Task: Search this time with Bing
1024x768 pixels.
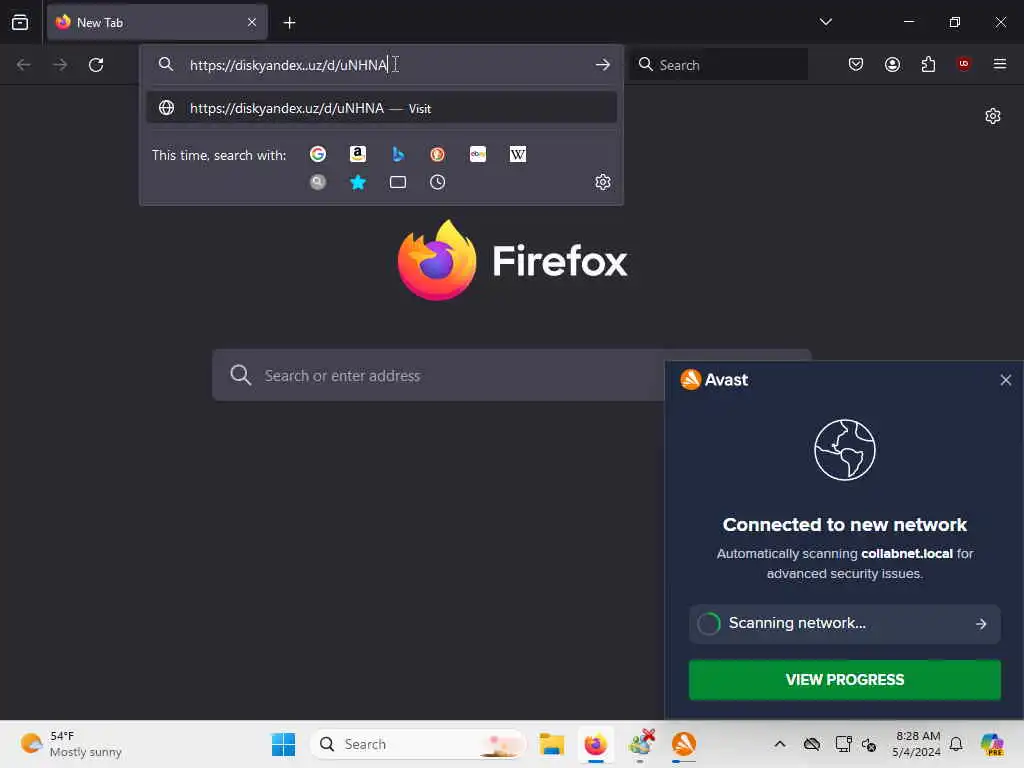Action: click(398, 154)
